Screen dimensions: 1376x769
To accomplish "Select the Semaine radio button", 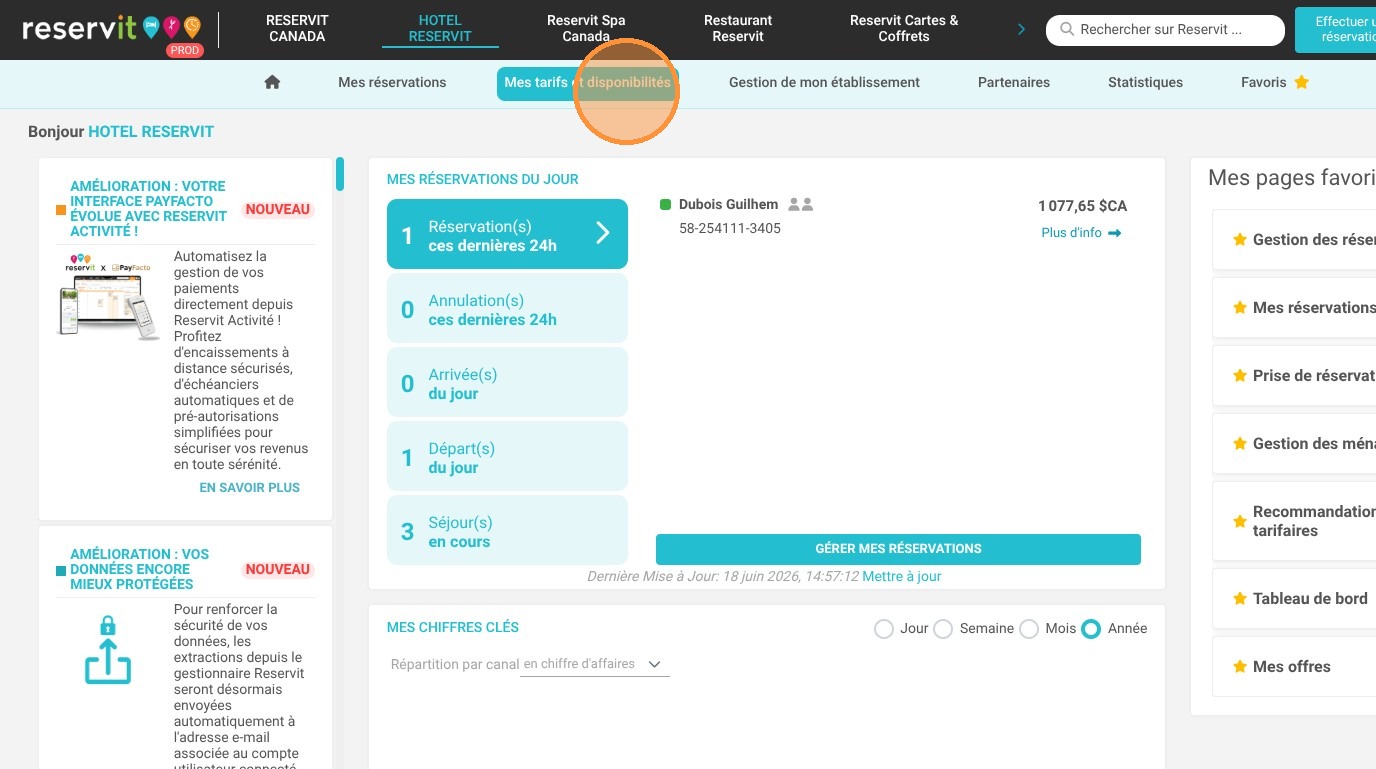I will [x=943, y=629].
